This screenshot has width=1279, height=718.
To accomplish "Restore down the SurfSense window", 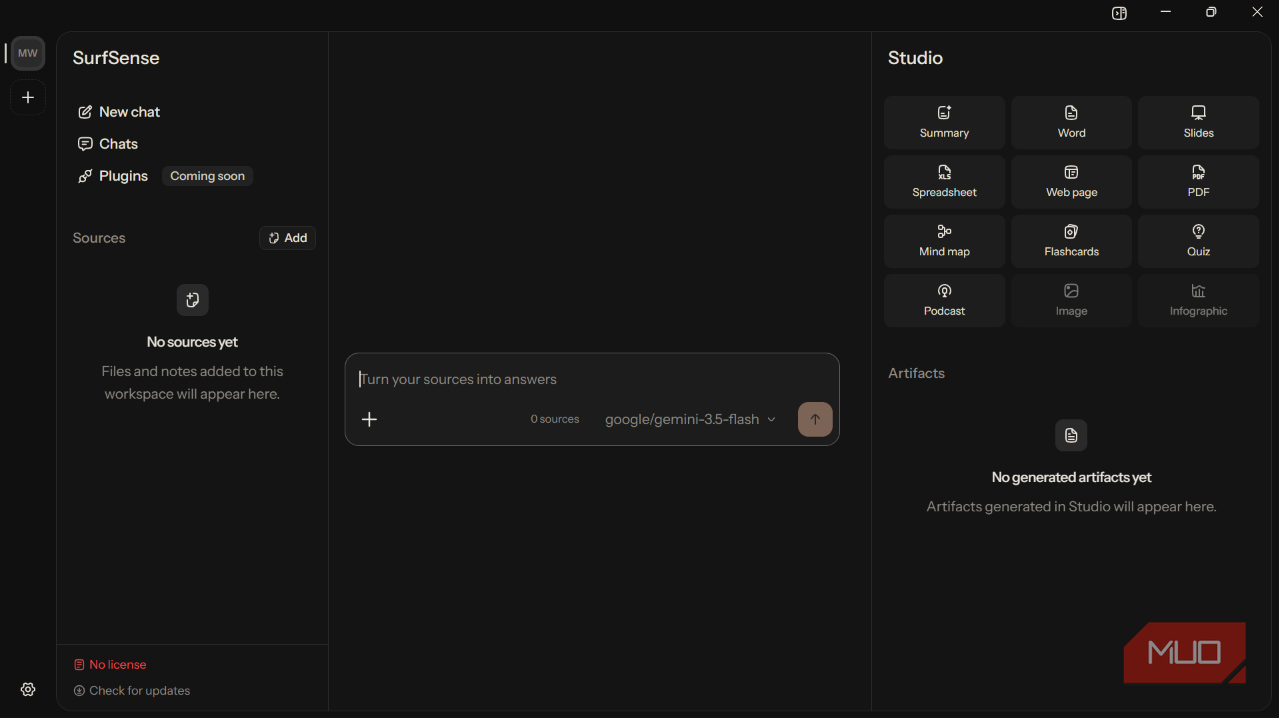I will [x=1211, y=12].
